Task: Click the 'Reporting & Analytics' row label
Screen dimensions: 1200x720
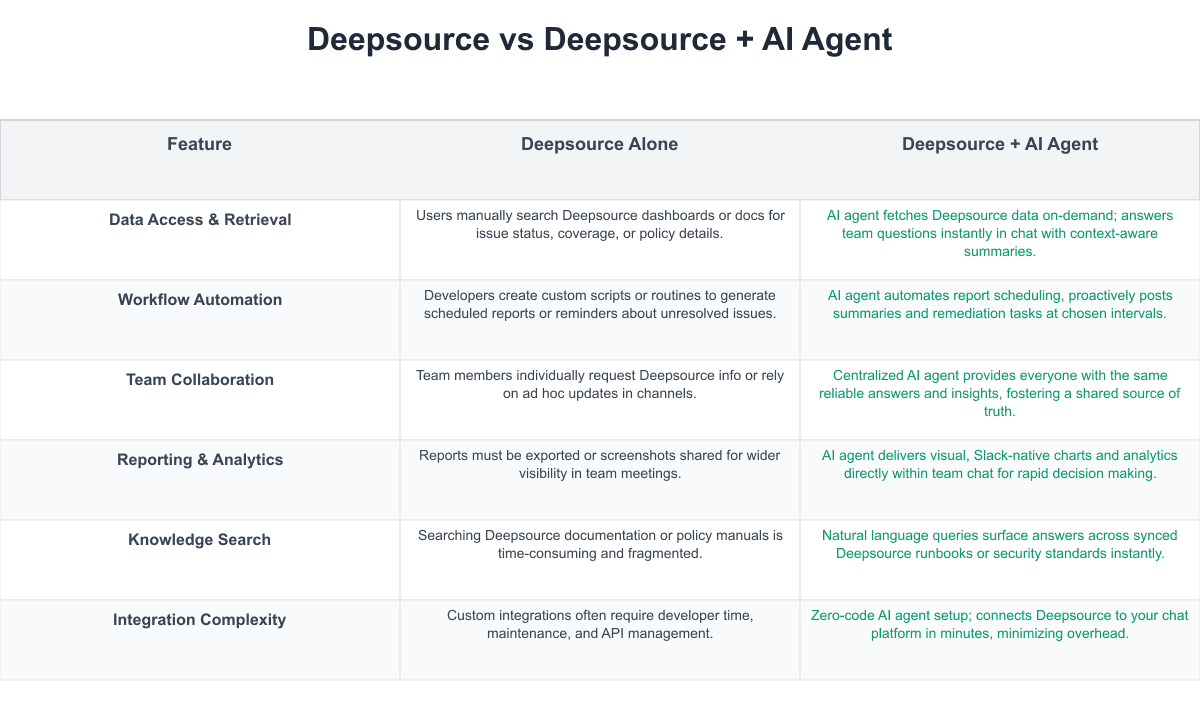Action: click(200, 459)
